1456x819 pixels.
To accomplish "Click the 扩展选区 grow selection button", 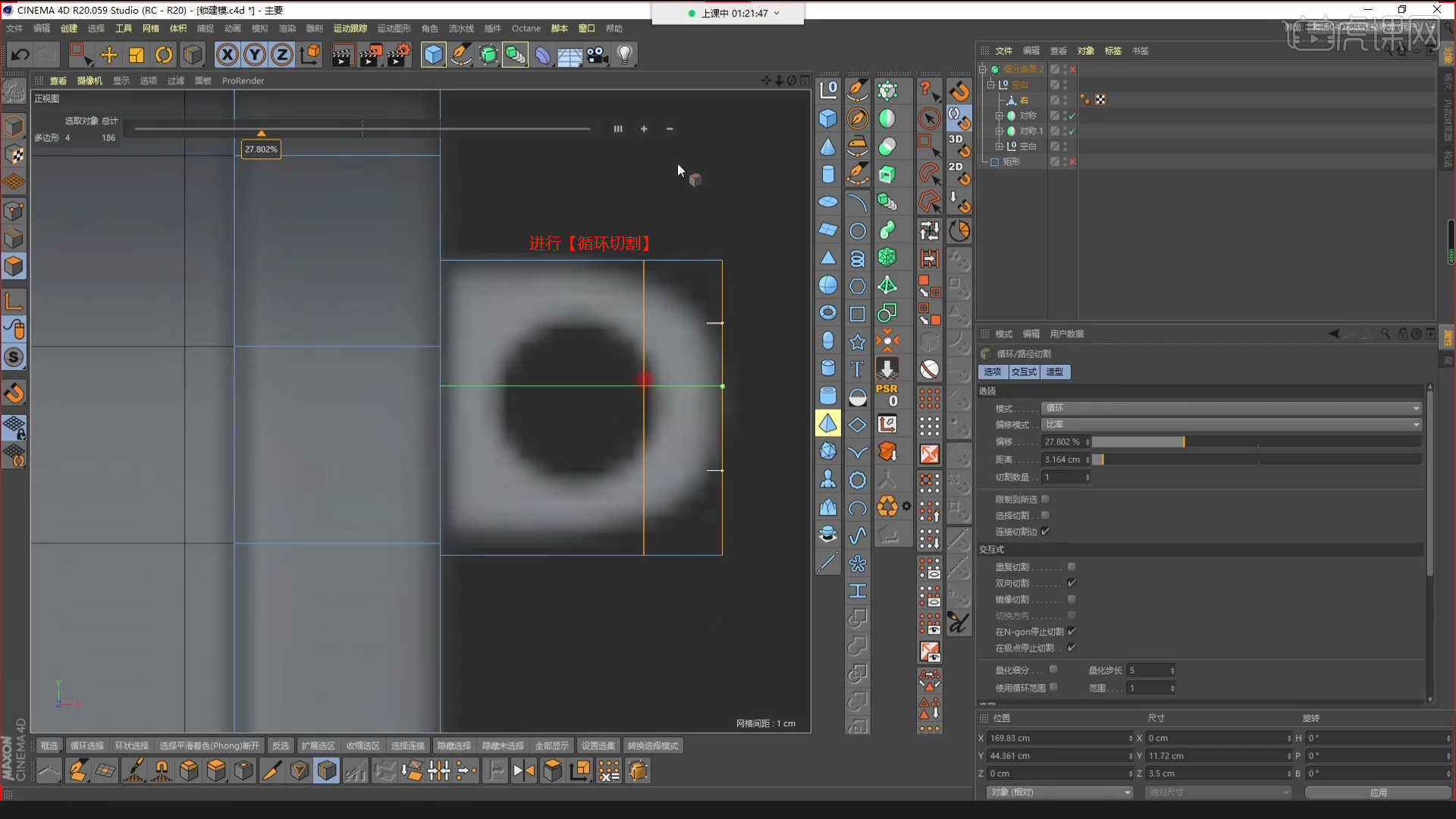I will (318, 746).
